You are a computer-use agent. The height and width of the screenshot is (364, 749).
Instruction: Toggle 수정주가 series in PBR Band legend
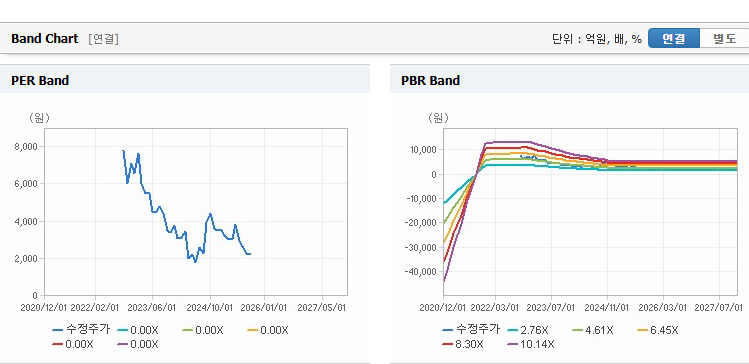[x=471, y=330]
